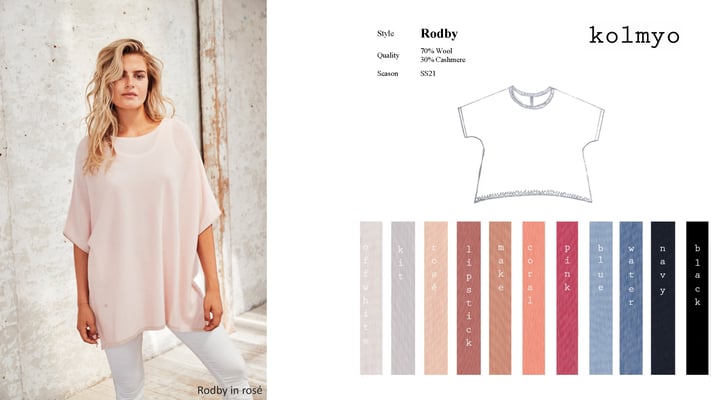Click the Rodby top line drawing

coord(531,144)
